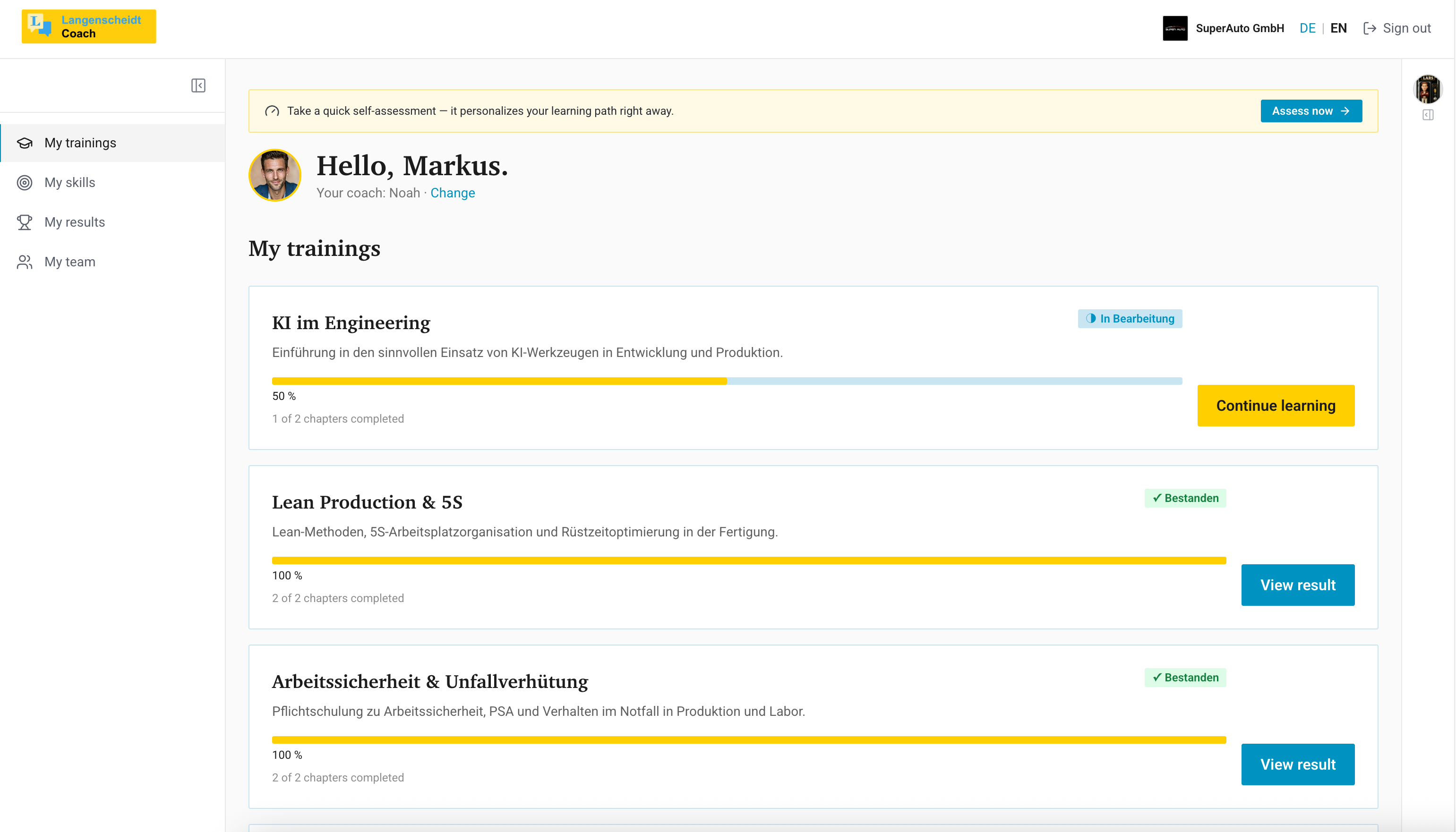
Task: Click Change coach link
Action: [452, 193]
